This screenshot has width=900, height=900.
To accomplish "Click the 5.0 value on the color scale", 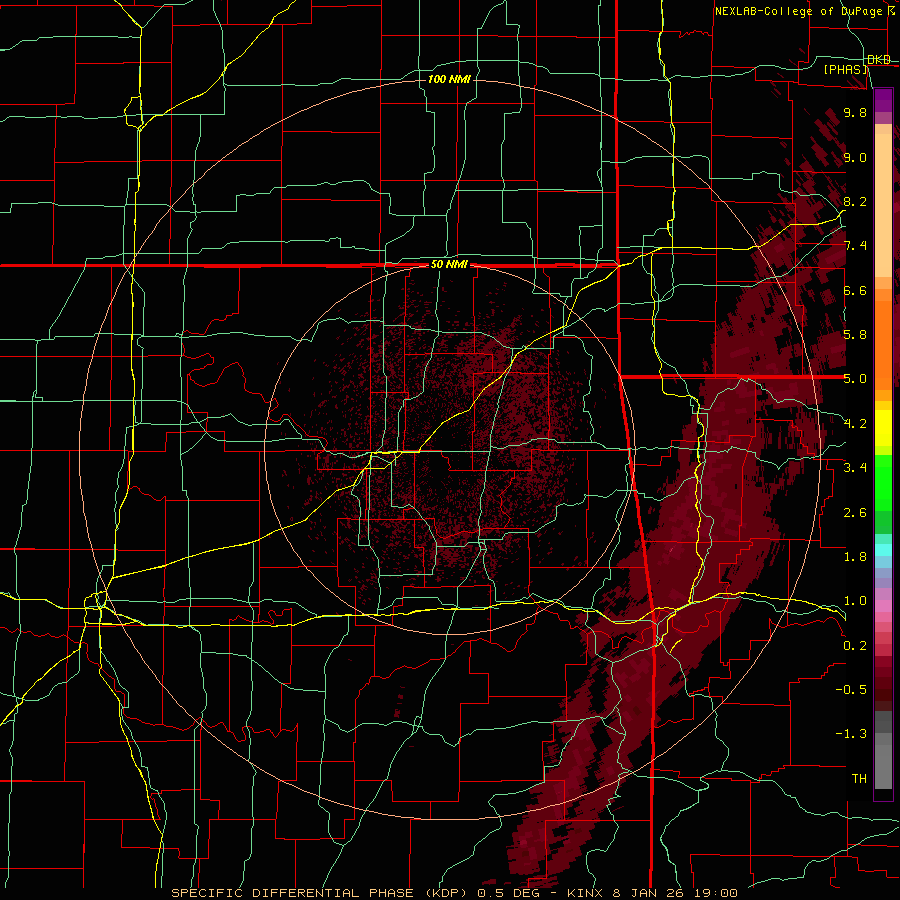I will pyautogui.click(x=855, y=379).
